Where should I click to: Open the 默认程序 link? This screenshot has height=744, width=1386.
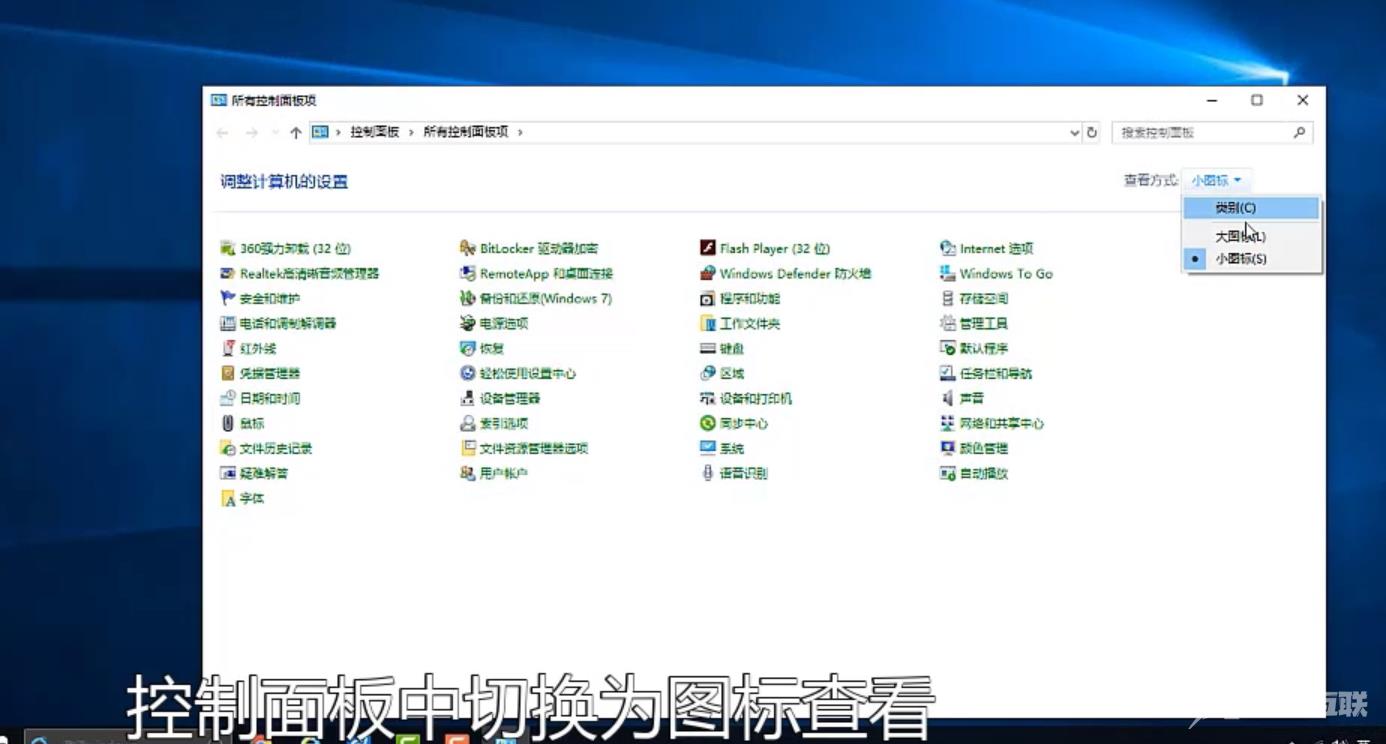pyautogui.click(x=984, y=348)
